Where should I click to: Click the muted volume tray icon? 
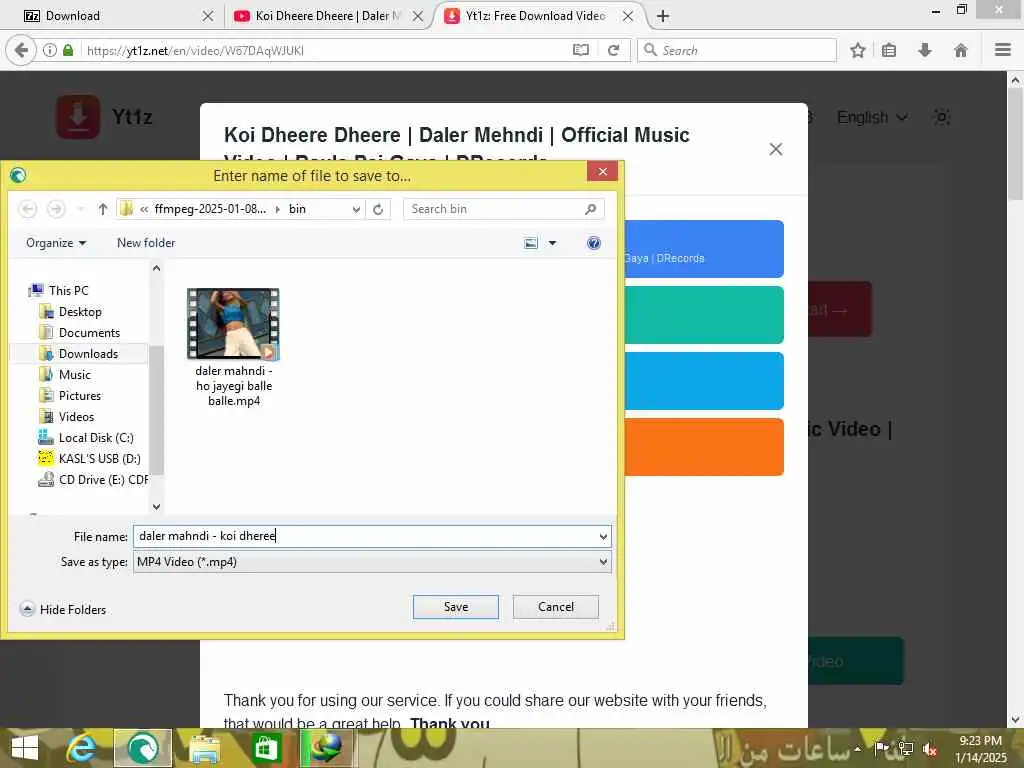click(930, 748)
